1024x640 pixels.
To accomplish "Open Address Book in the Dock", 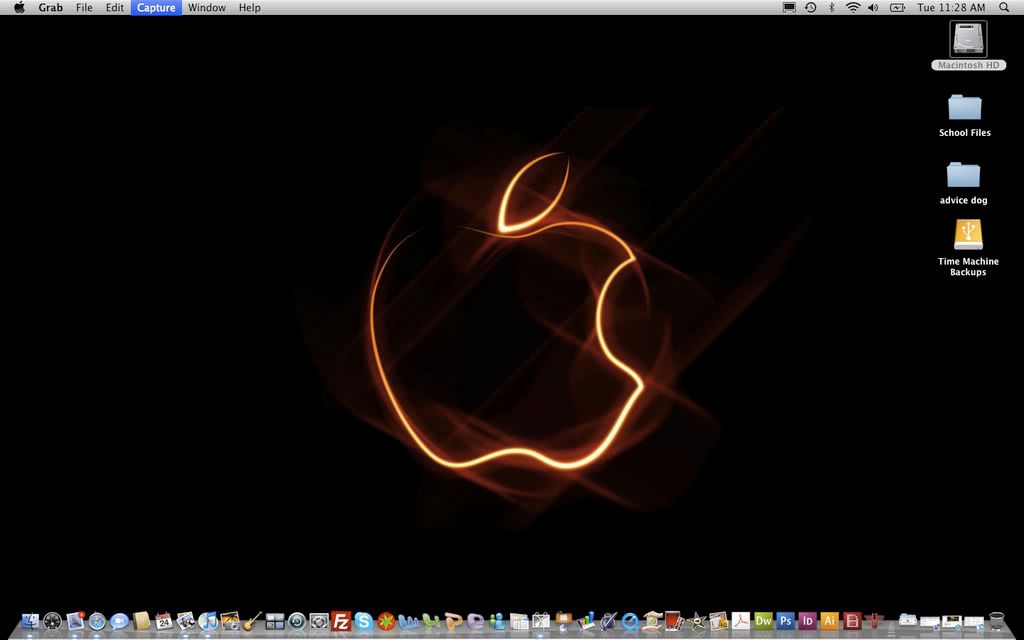I will coord(141,621).
